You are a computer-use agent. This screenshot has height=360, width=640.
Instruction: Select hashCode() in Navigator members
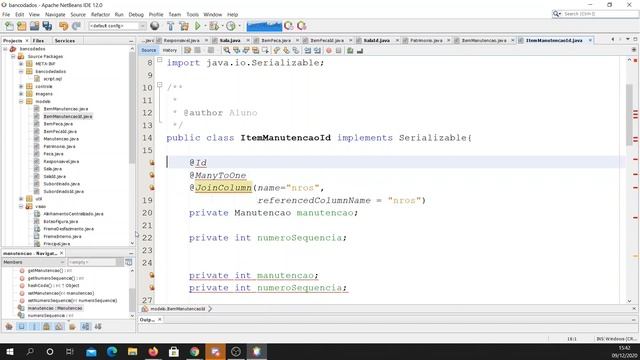pos(53,286)
